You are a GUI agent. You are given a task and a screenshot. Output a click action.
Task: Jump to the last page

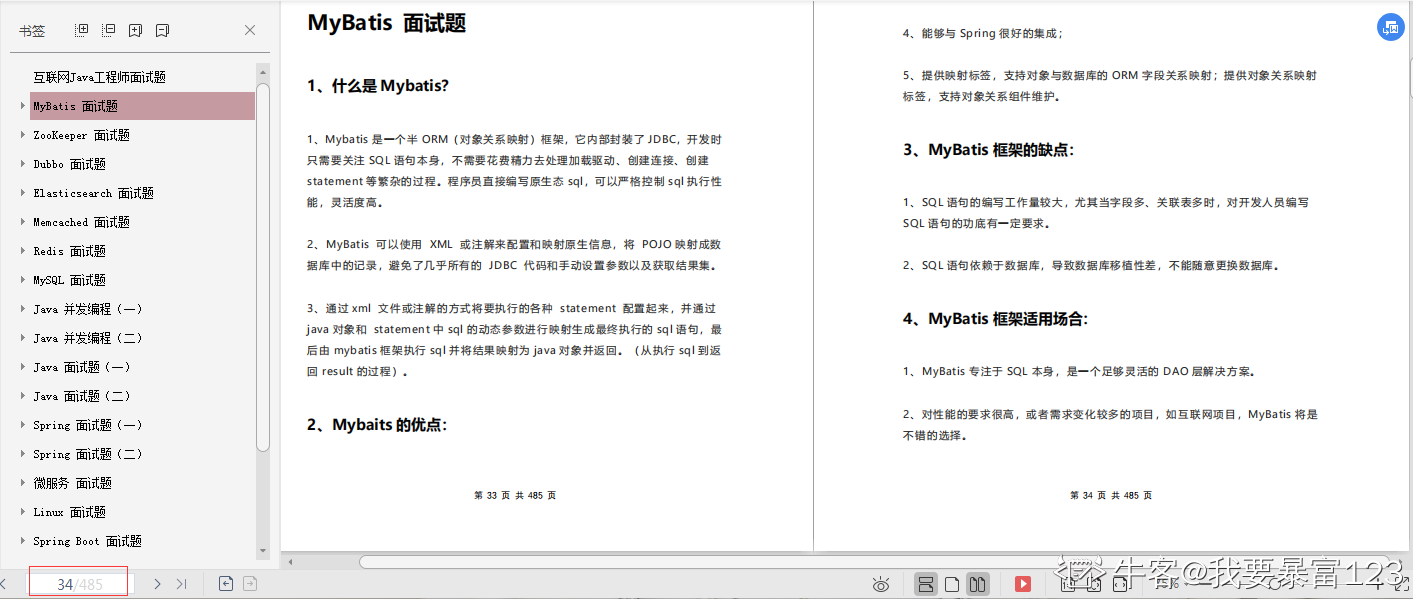click(x=181, y=583)
